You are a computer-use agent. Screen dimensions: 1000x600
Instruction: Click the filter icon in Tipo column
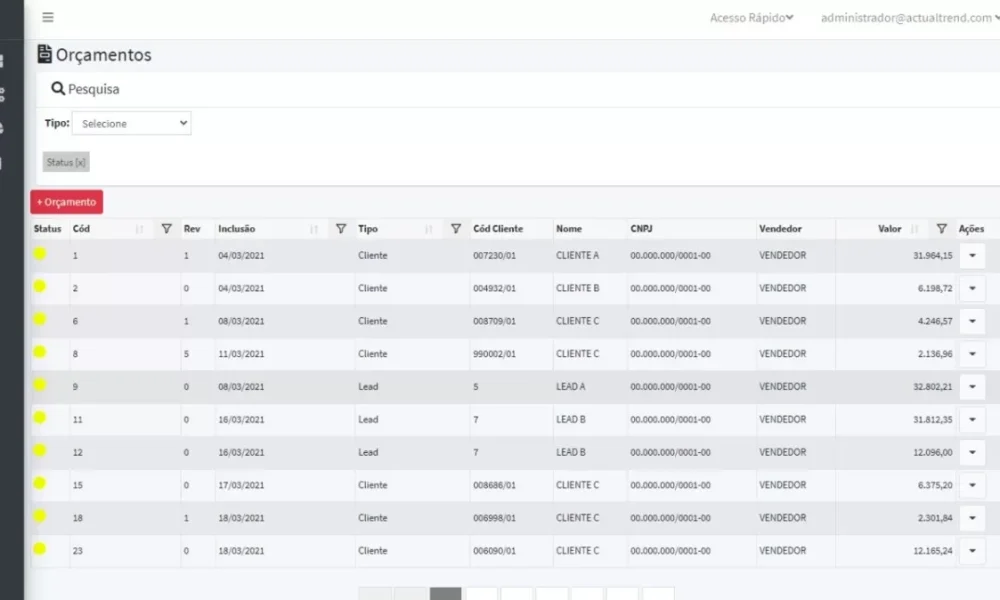pyautogui.click(x=456, y=228)
